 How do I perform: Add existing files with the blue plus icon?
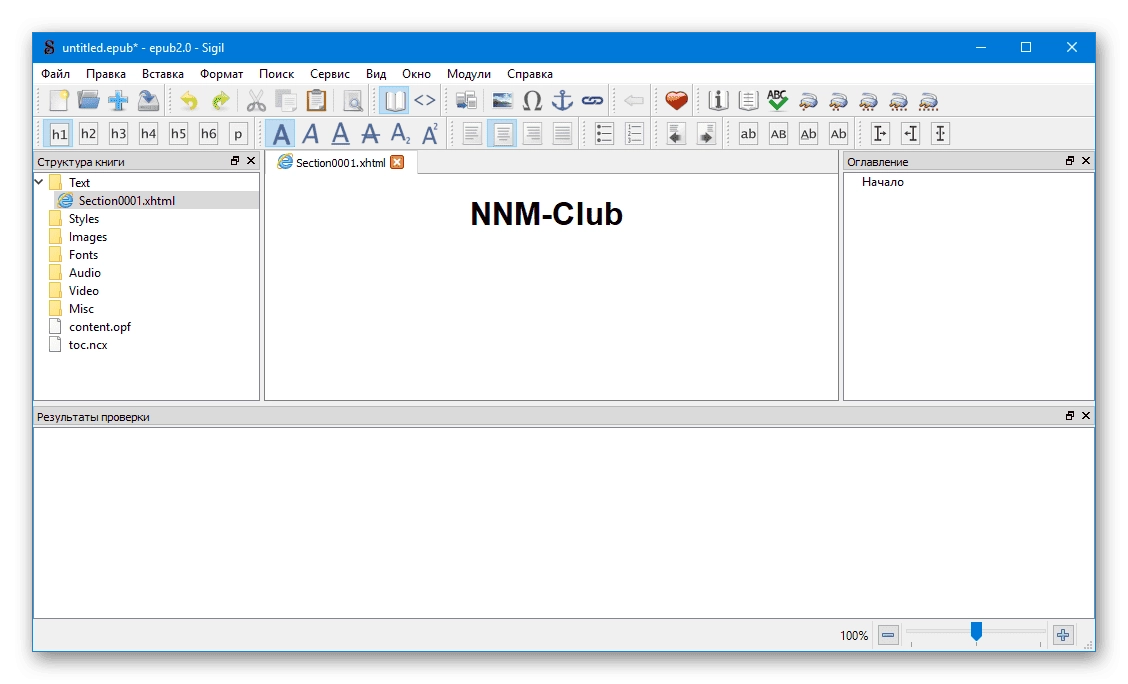click(118, 101)
